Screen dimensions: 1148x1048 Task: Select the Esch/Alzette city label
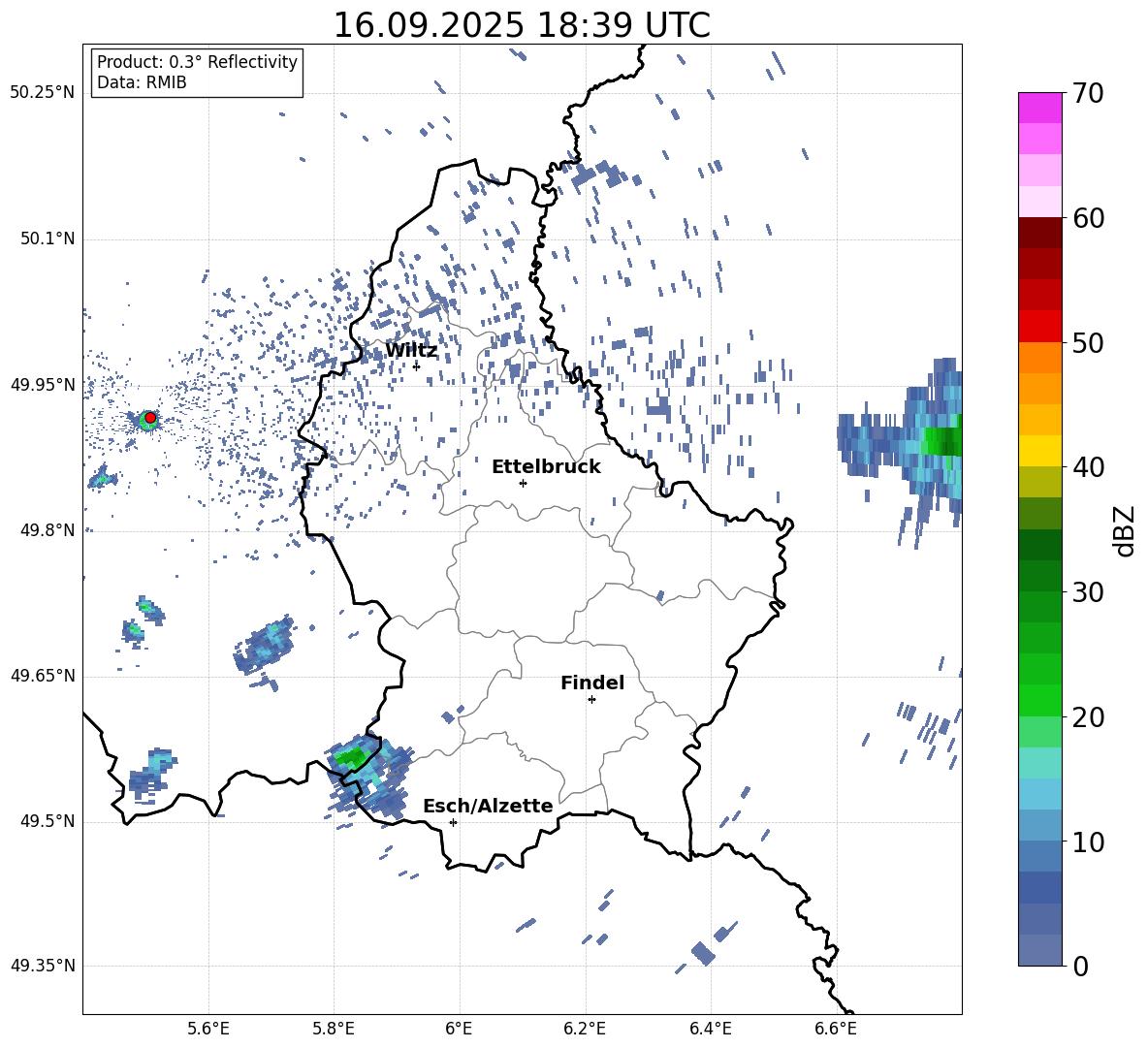pos(488,806)
